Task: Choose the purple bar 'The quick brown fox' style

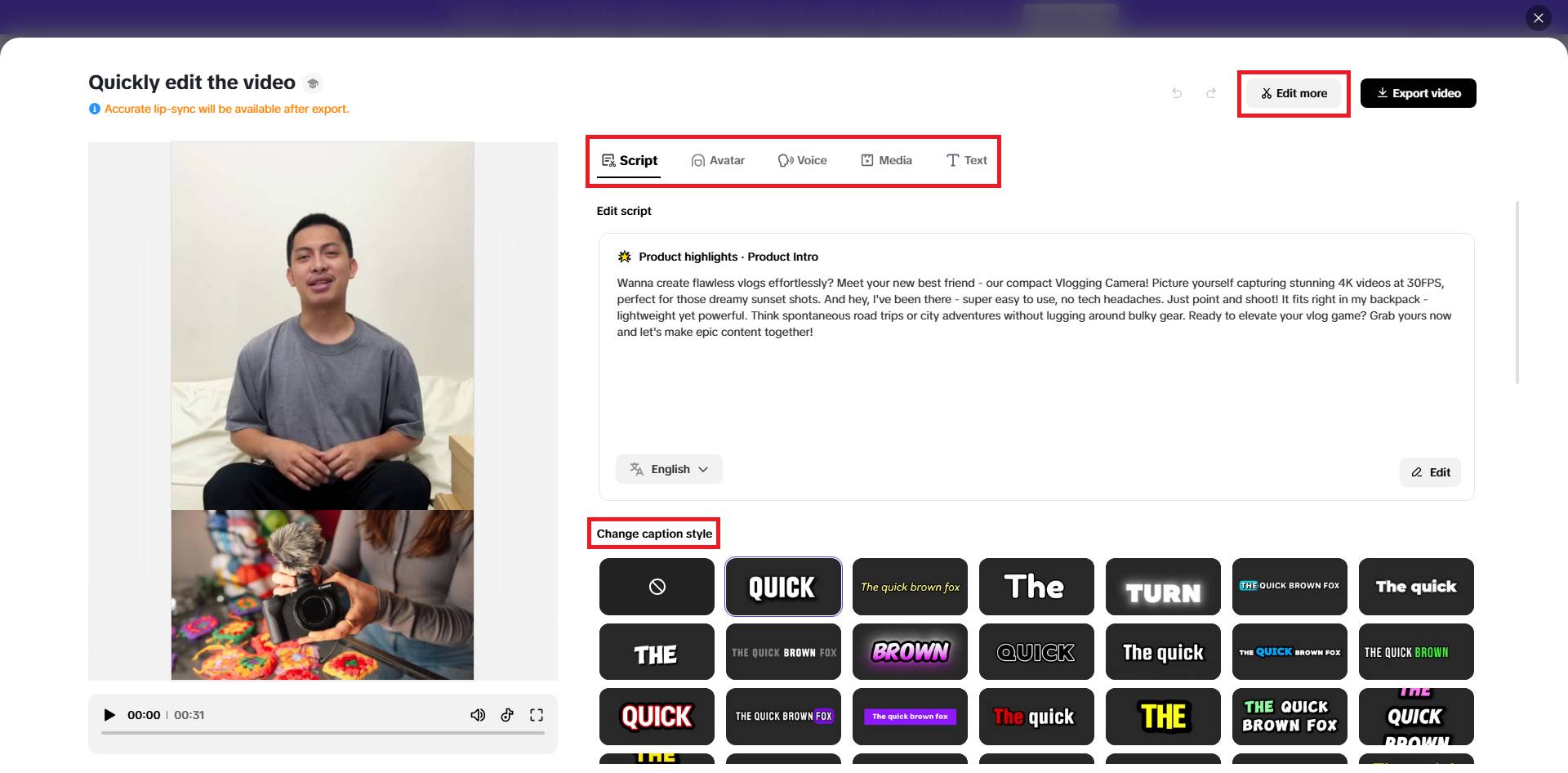Action: [x=910, y=717]
